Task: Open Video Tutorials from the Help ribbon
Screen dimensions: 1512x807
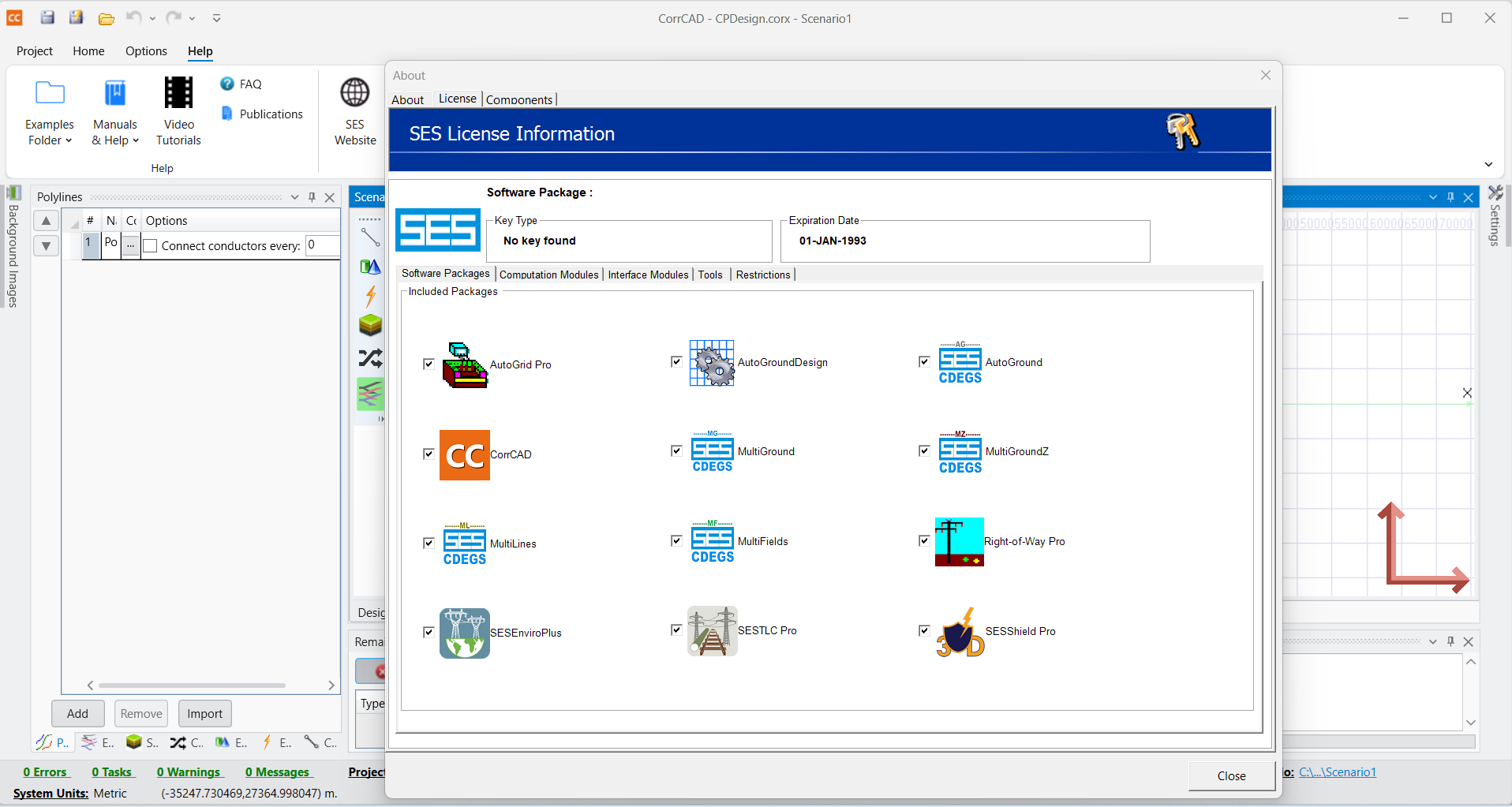Action: (x=178, y=111)
